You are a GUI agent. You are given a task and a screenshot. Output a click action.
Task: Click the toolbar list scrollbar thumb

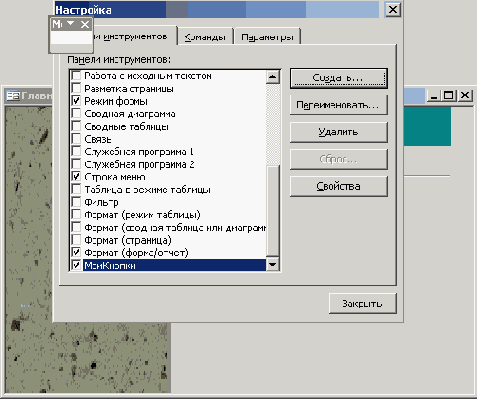(x=273, y=211)
